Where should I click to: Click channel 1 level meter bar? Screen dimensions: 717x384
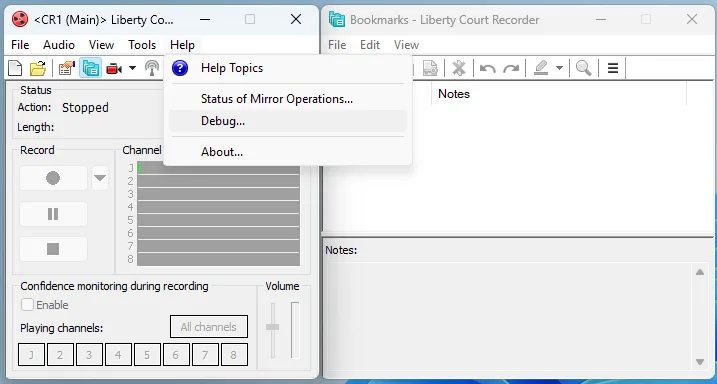coord(219,168)
